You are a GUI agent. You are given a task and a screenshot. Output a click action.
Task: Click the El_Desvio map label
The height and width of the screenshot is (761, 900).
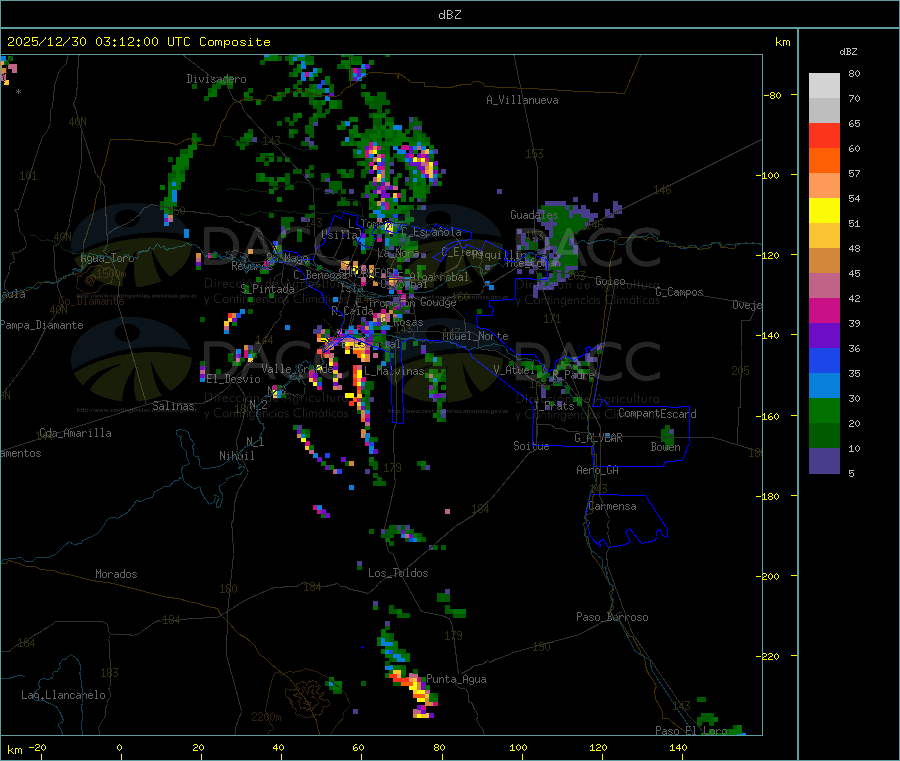click(x=233, y=379)
